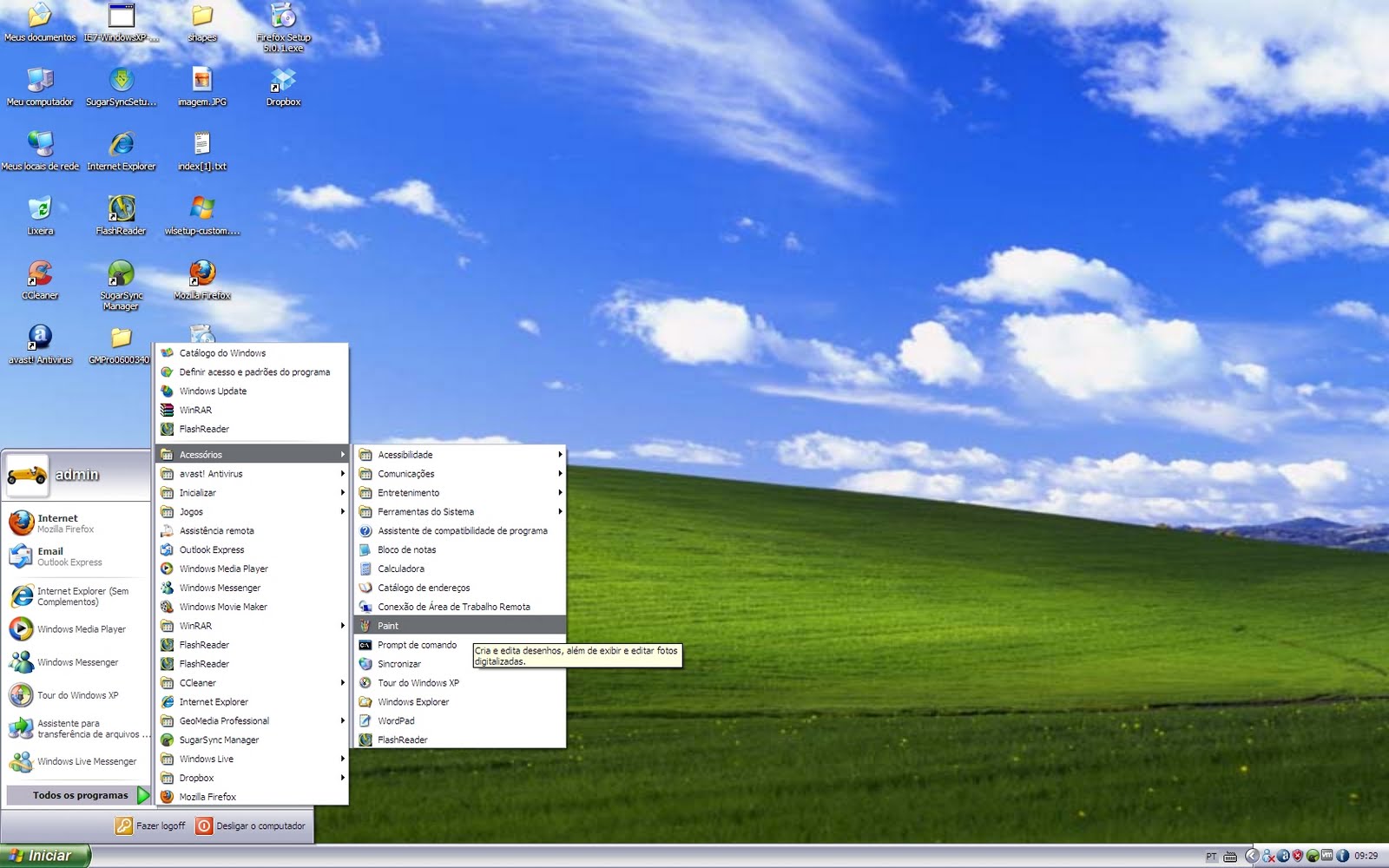Select the FlashReader desktop shortcut

(x=122, y=216)
